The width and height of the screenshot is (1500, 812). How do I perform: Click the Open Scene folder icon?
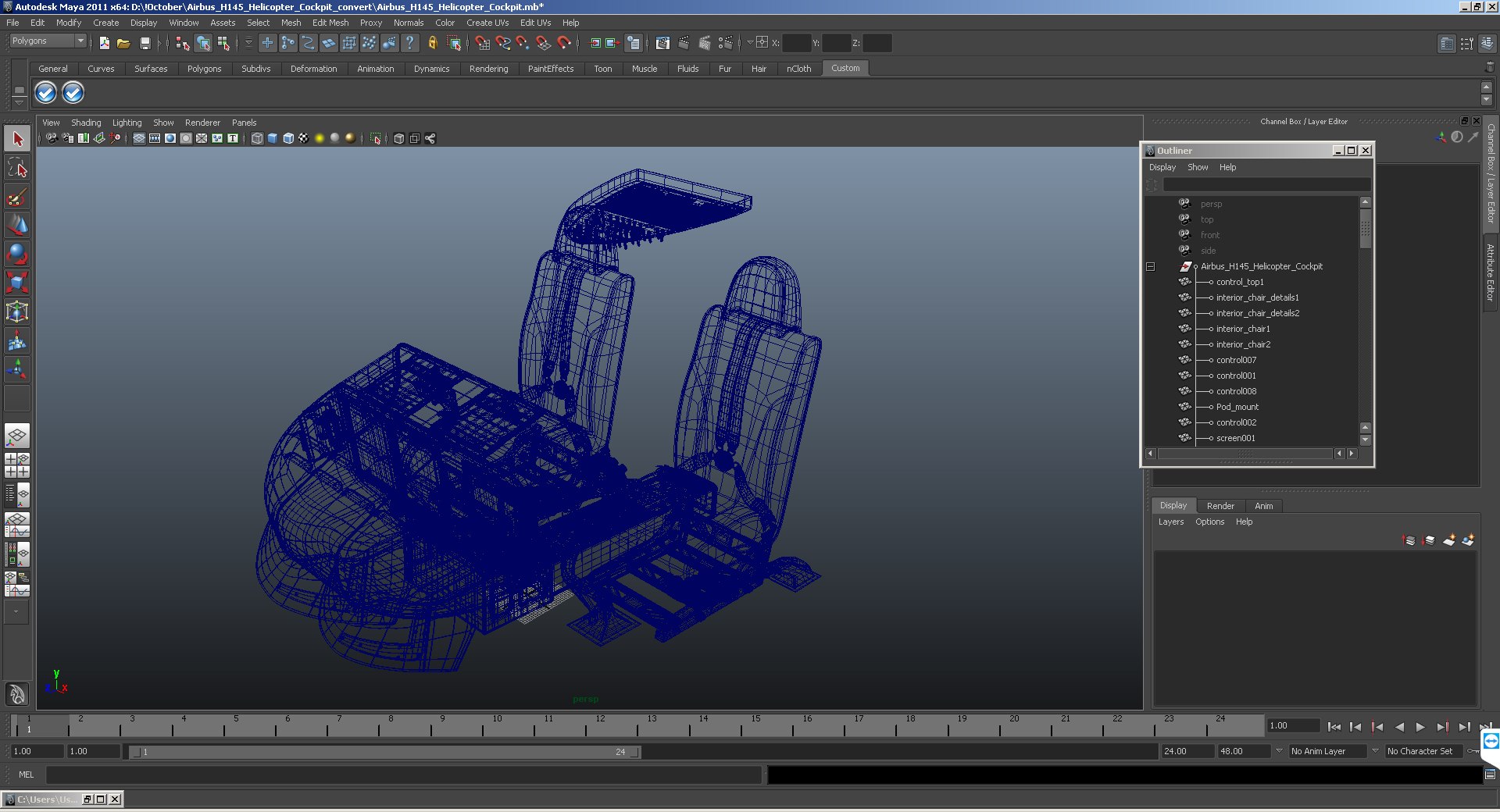(x=123, y=43)
